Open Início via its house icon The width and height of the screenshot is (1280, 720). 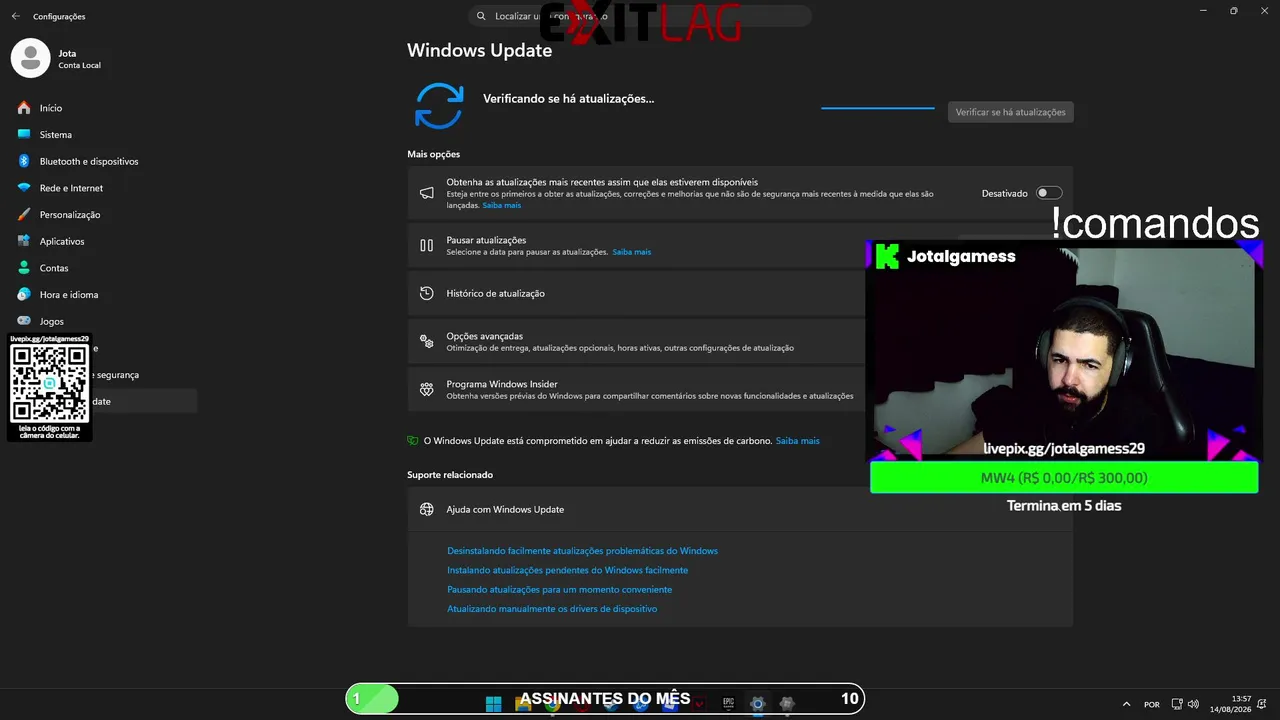24,108
